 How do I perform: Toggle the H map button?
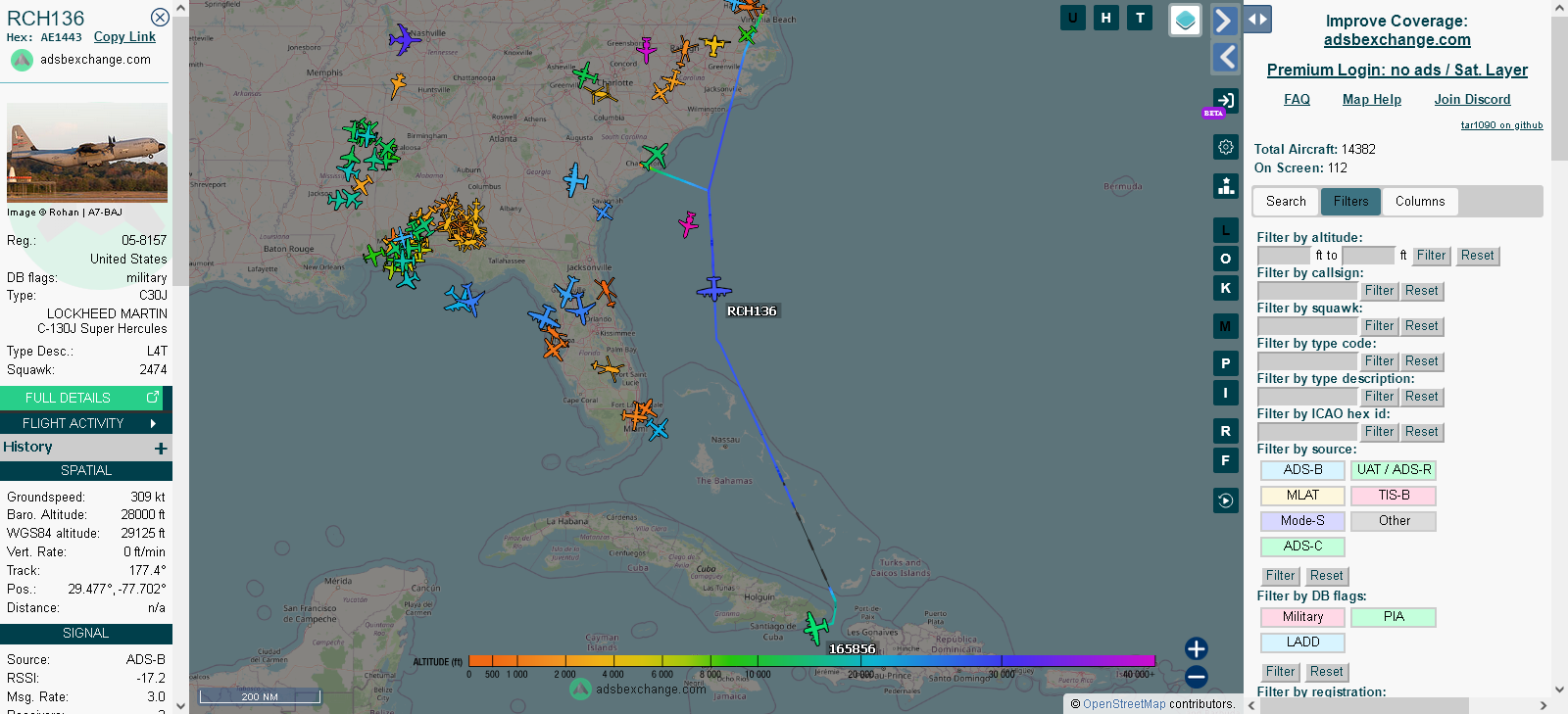(1106, 18)
